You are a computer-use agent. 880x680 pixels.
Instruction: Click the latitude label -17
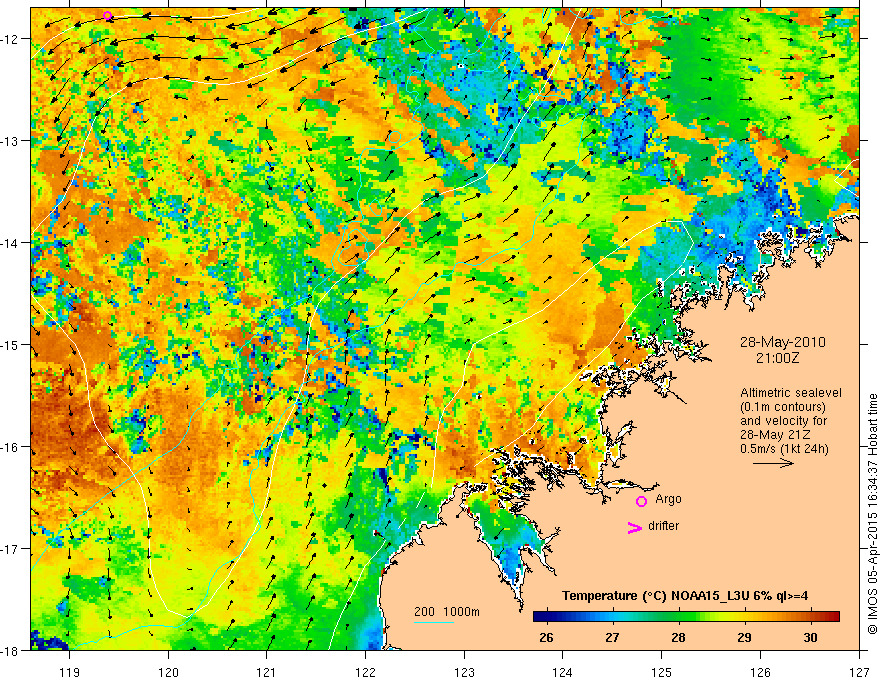(x=11, y=548)
